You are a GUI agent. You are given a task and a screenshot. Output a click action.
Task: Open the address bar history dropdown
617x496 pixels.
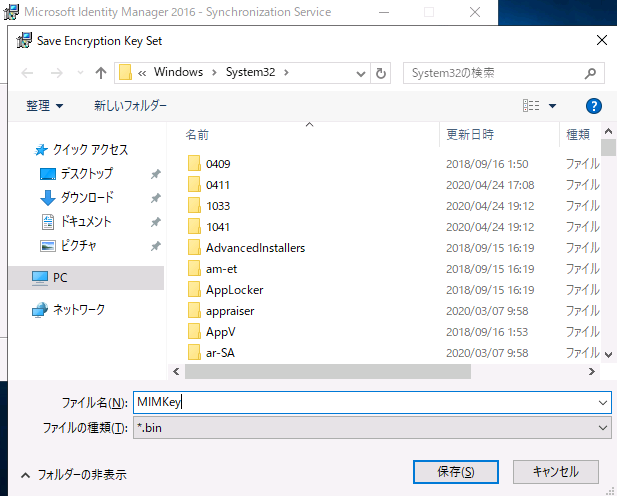pos(360,73)
